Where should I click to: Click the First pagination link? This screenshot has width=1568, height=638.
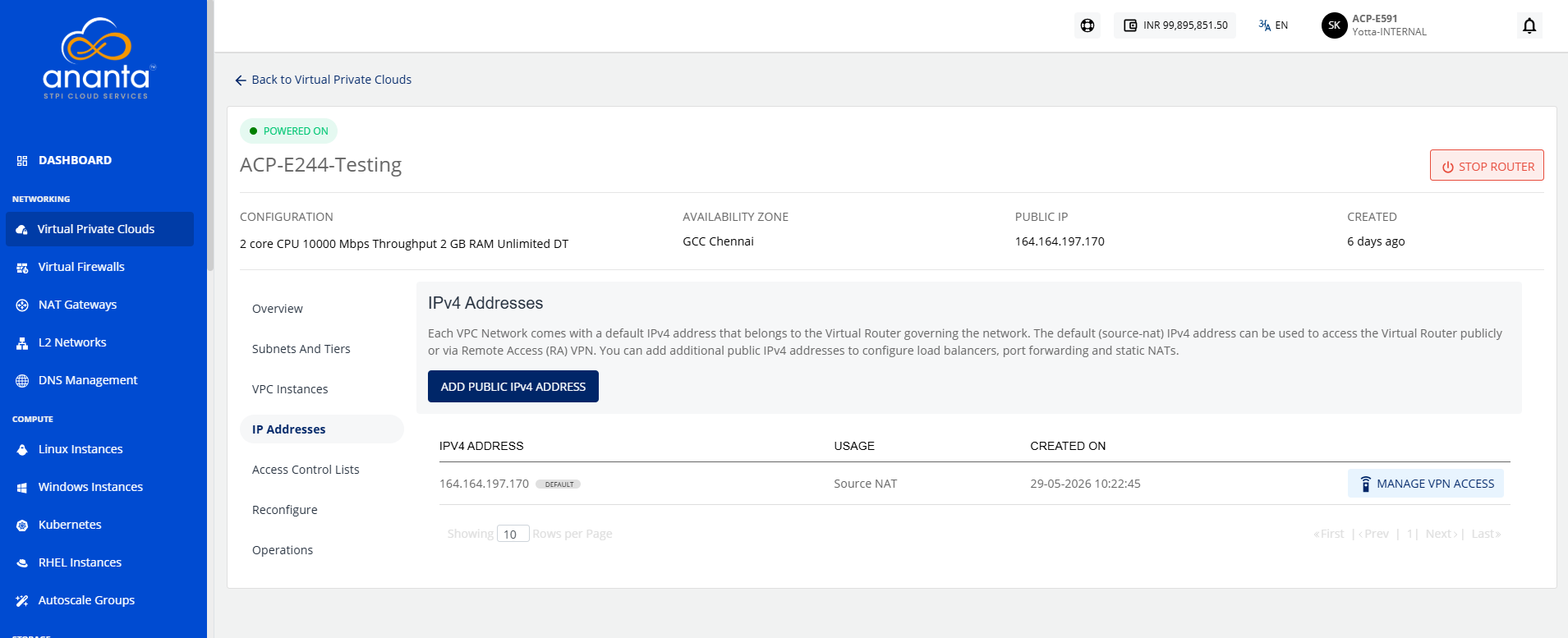coord(1329,534)
